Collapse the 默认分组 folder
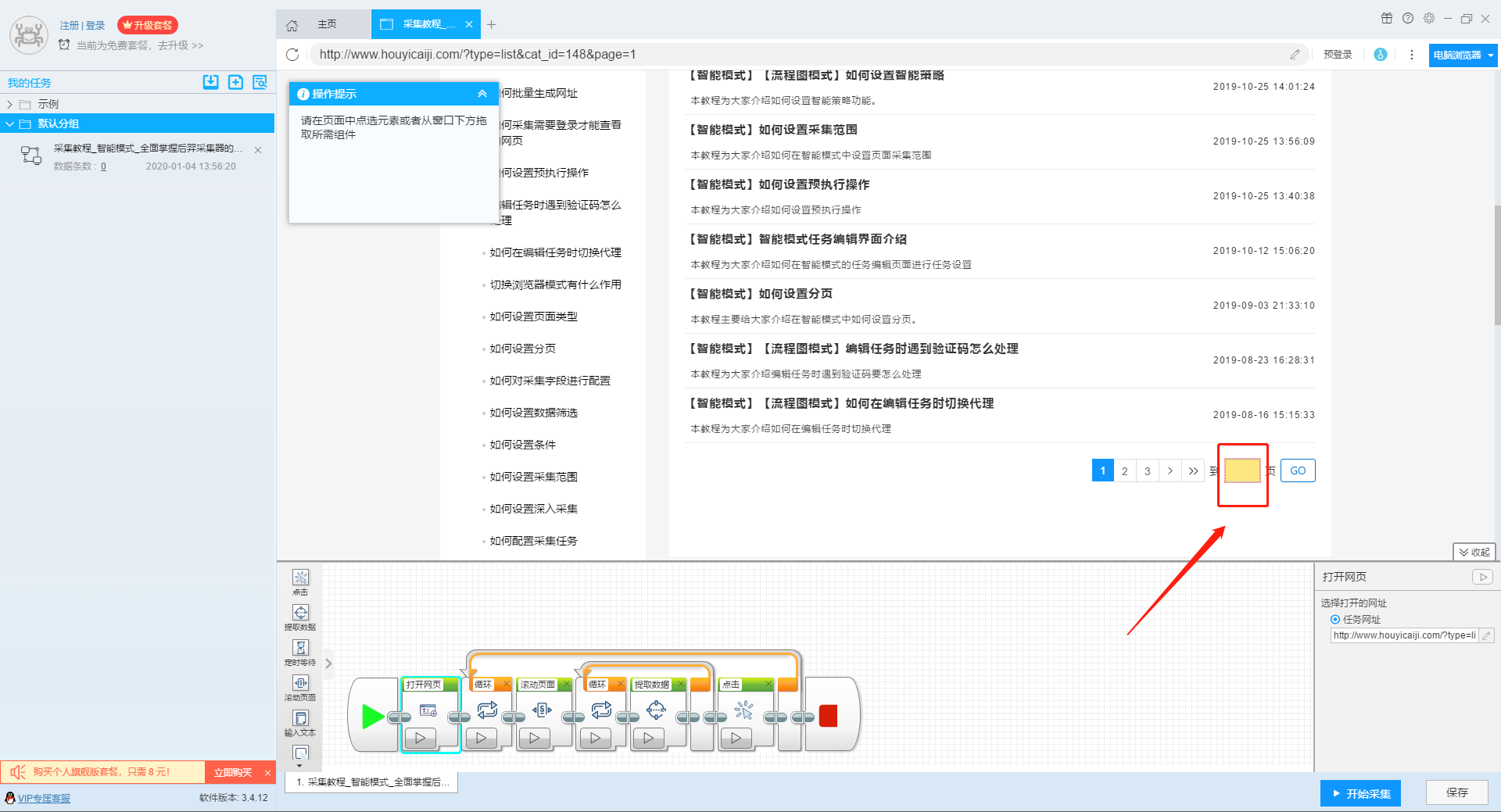This screenshot has height=812, width=1501. pos(9,123)
